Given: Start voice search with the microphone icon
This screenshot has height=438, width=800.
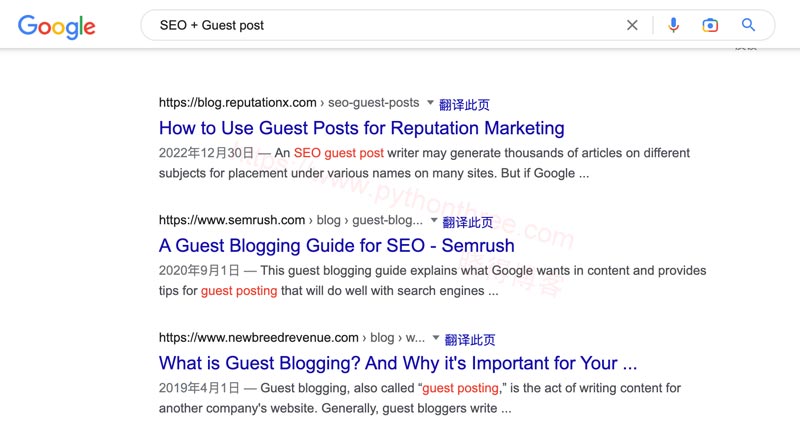Looking at the screenshot, I should click(x=673, y=25).
